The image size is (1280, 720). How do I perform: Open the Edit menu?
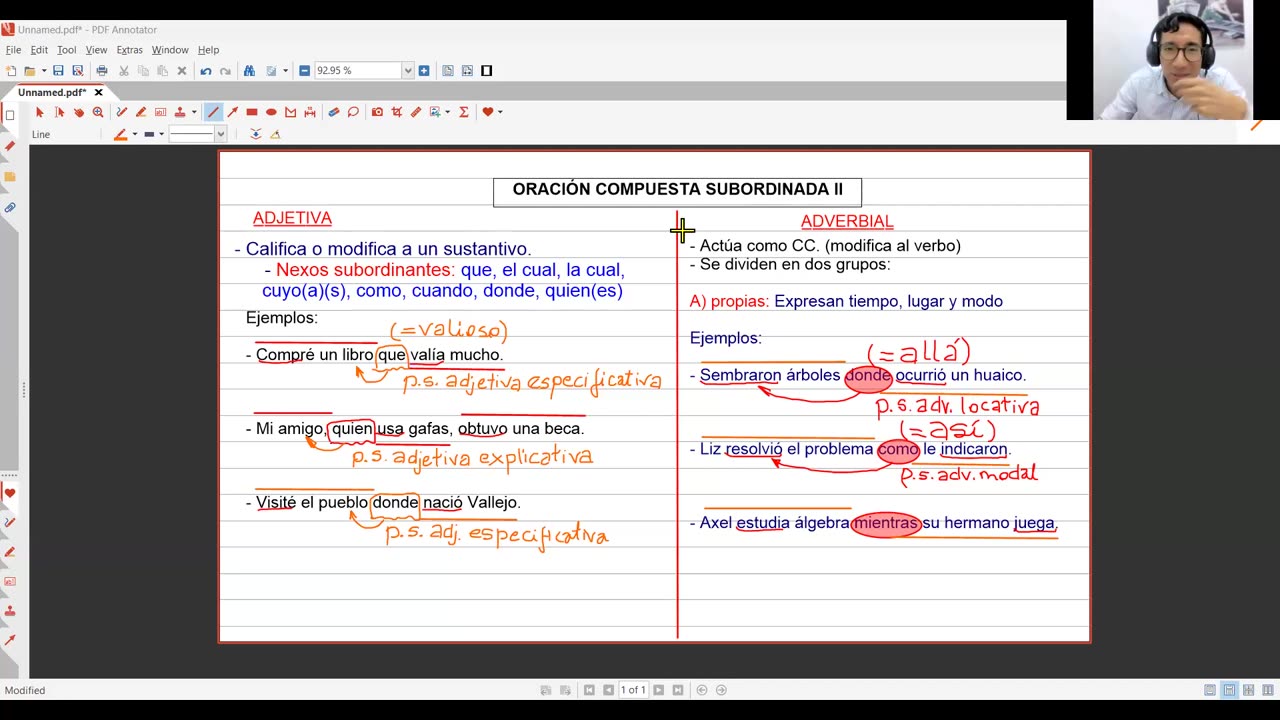point(39,50)
